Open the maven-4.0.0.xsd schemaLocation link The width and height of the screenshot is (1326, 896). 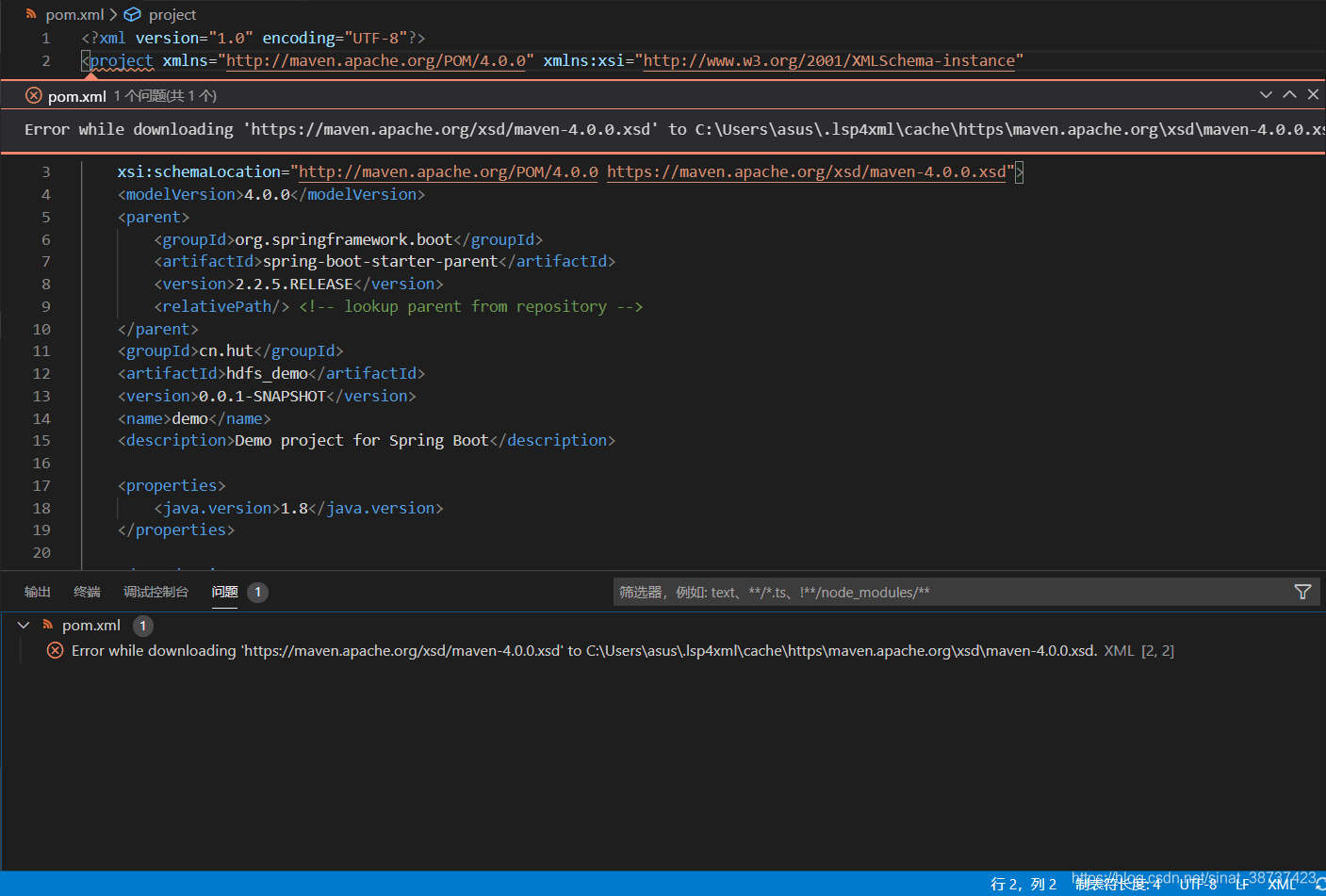806,171
